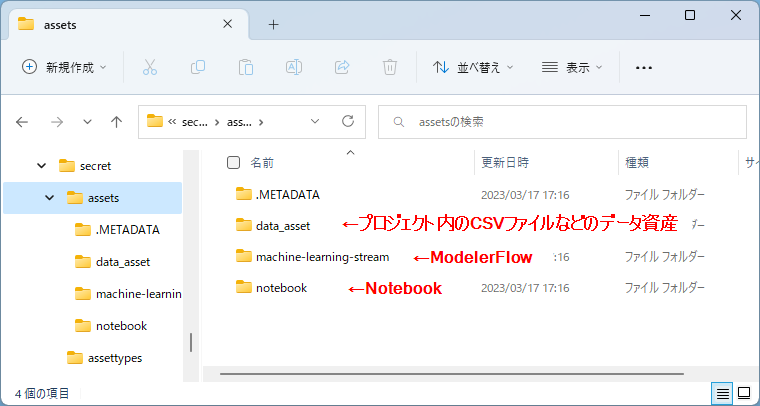Click ass... breadcrumb in address bar
Viewport: 760px width, 406px height.
coord(239,123)
